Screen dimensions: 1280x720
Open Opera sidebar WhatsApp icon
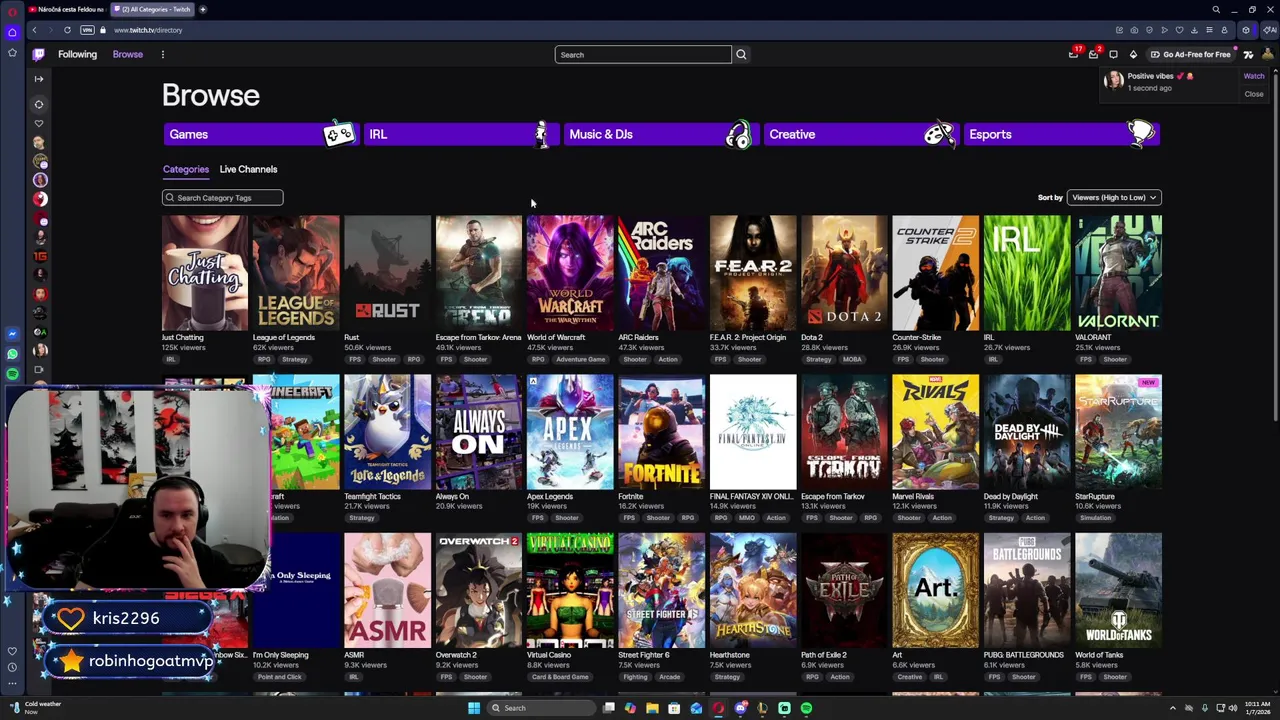click(x=12, y=354)
